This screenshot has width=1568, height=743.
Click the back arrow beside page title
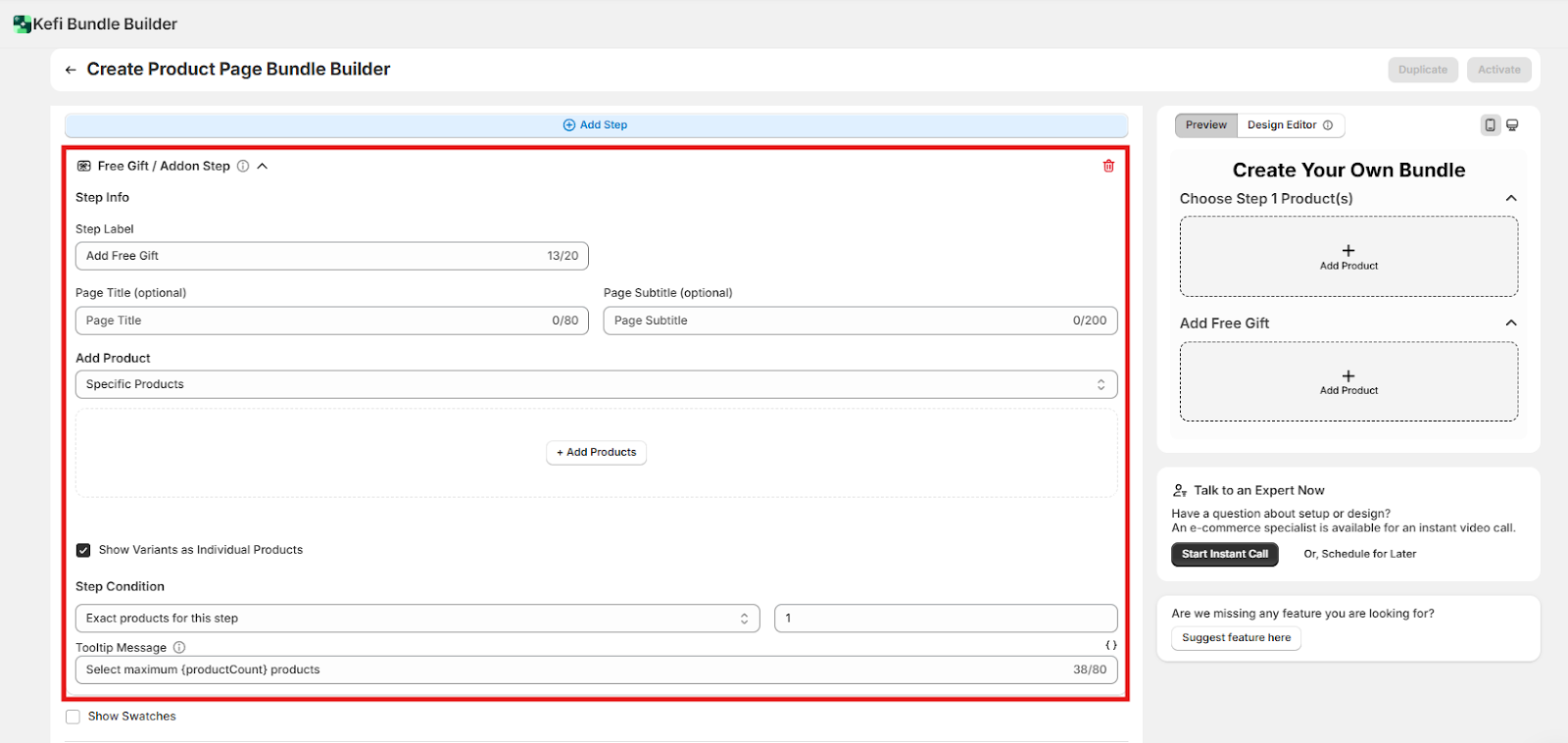click(x=71, y=70)
